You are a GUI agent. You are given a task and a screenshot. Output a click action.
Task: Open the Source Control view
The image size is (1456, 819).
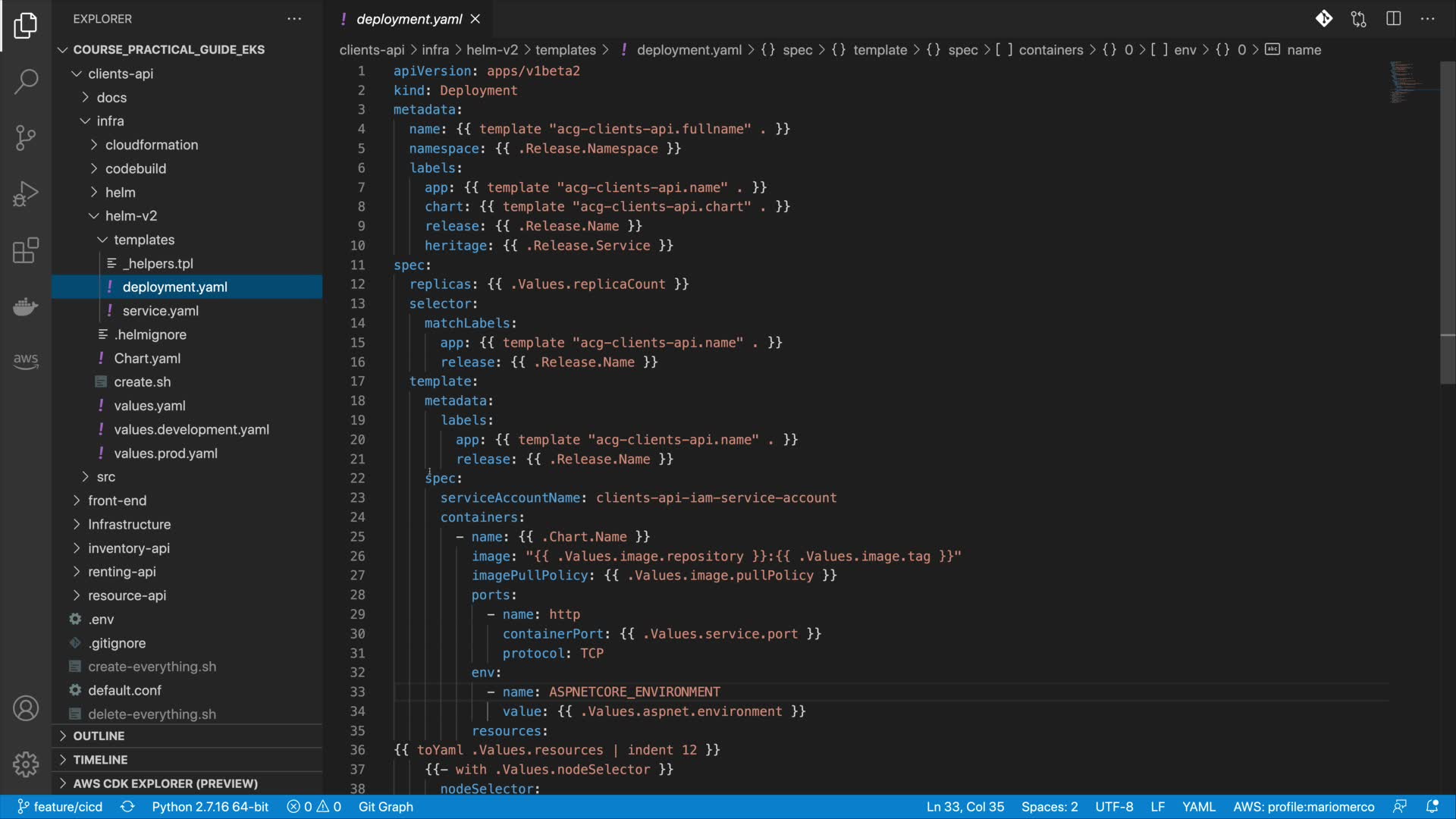click(x=26, y=137)
